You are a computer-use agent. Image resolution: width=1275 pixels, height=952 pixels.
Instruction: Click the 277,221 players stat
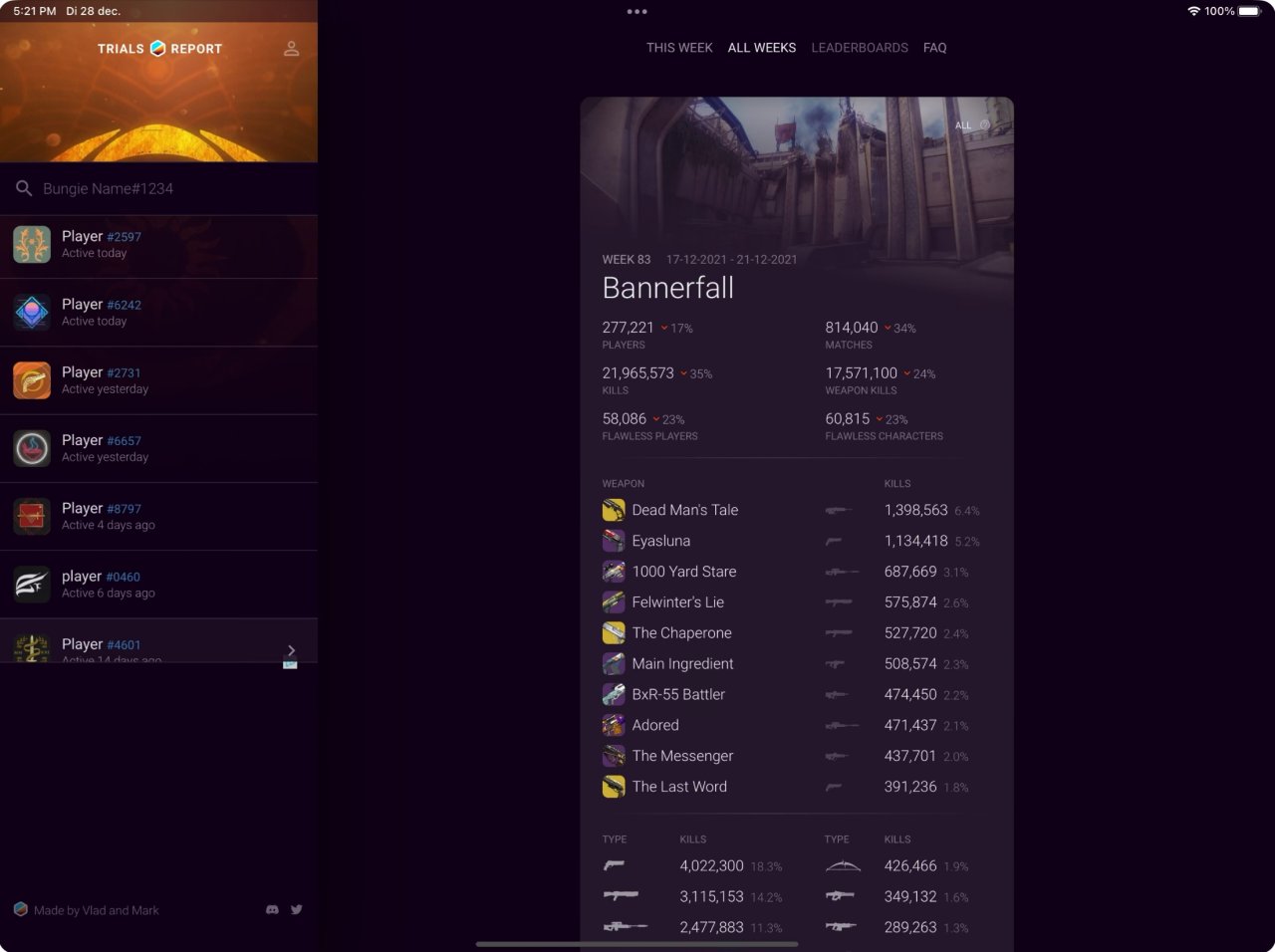point(647,334)
